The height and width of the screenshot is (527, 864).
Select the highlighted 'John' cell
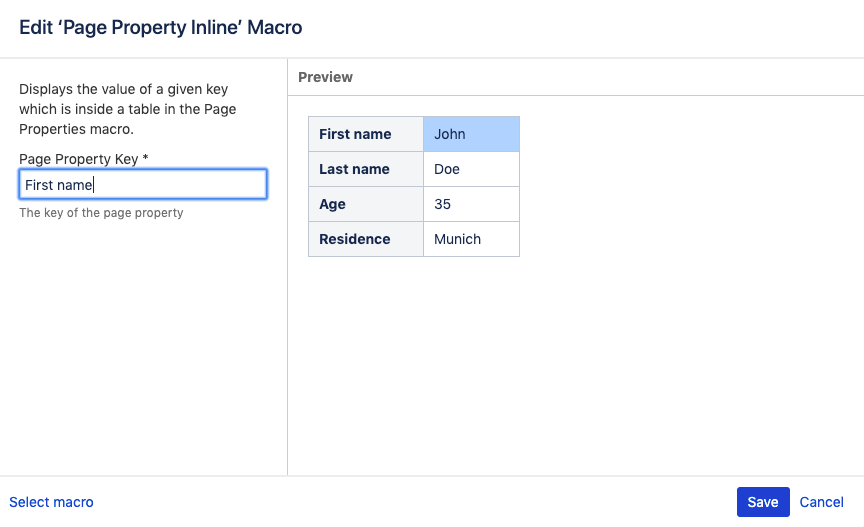471,134
